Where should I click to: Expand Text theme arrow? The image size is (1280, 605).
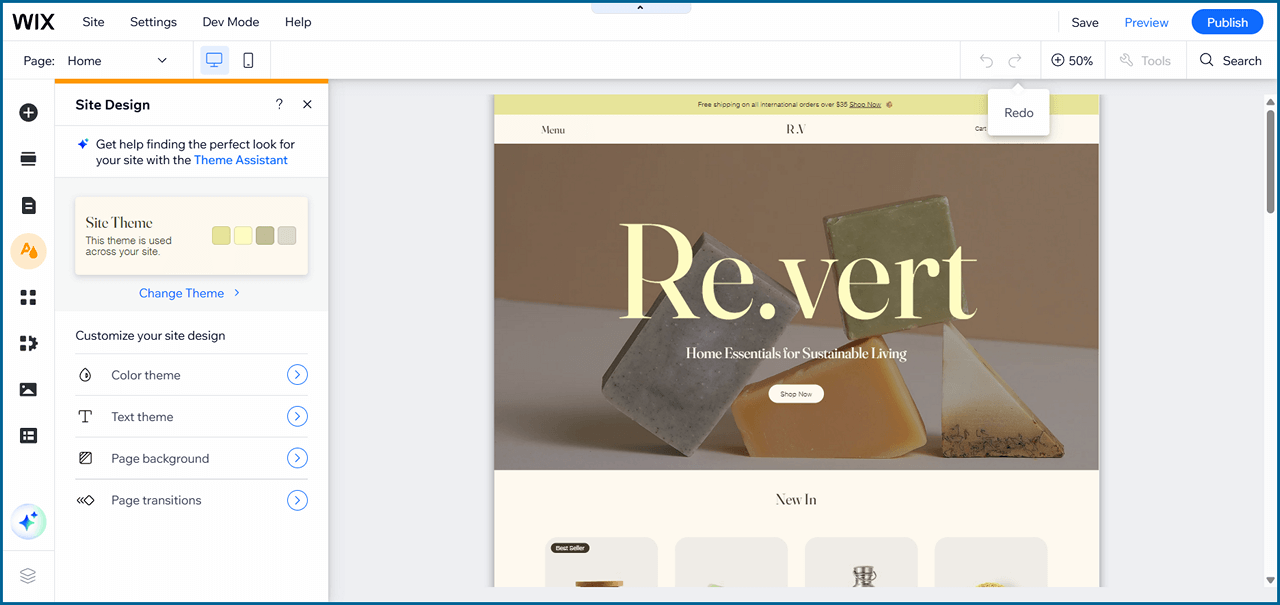point(297,417)
